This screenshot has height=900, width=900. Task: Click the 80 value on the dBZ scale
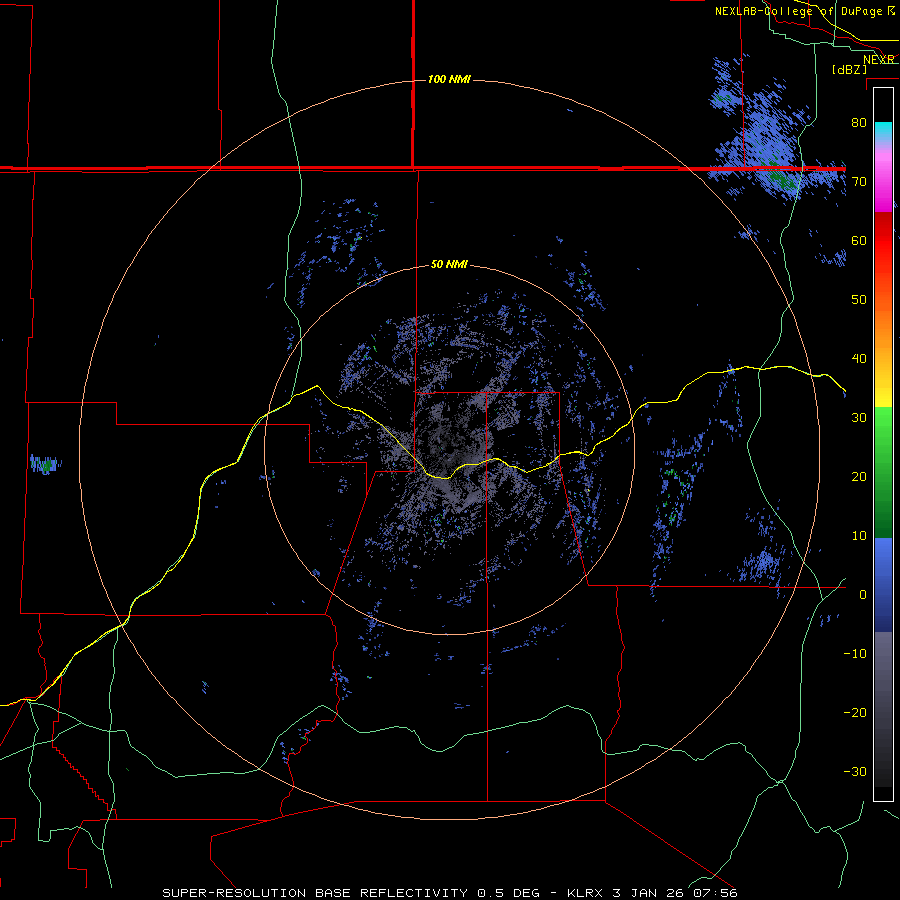[859, 122]
